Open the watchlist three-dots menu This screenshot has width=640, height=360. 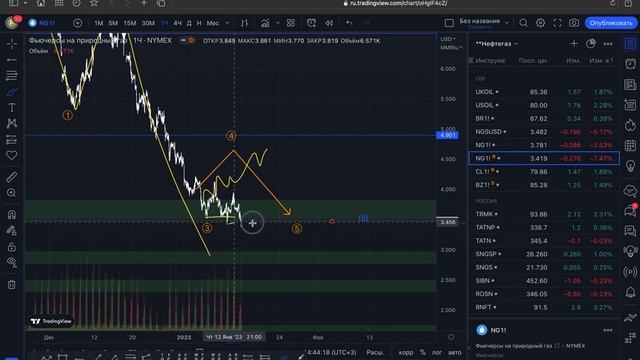tap(608, 44)
